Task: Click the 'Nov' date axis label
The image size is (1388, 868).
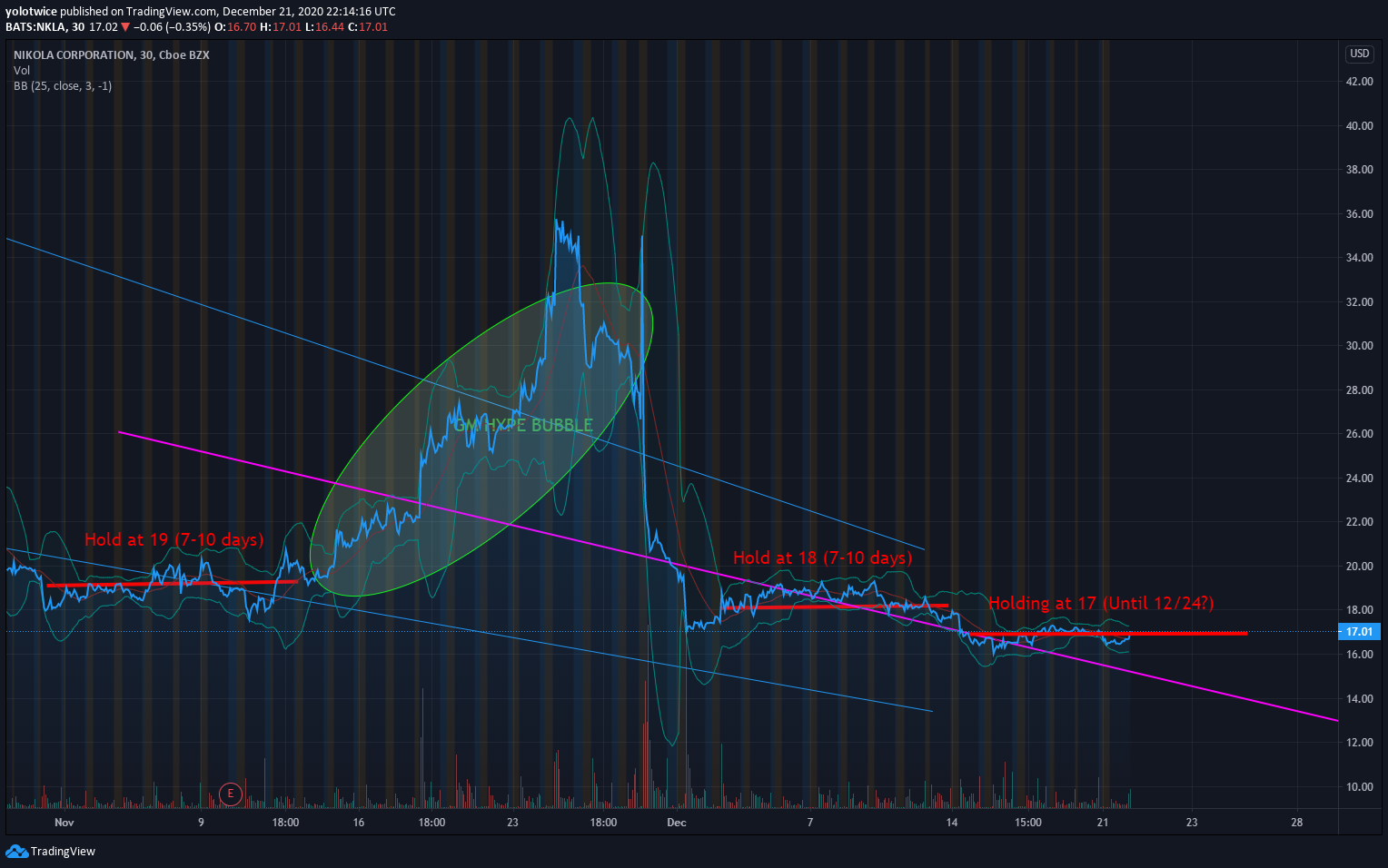Action: [64, 823]
